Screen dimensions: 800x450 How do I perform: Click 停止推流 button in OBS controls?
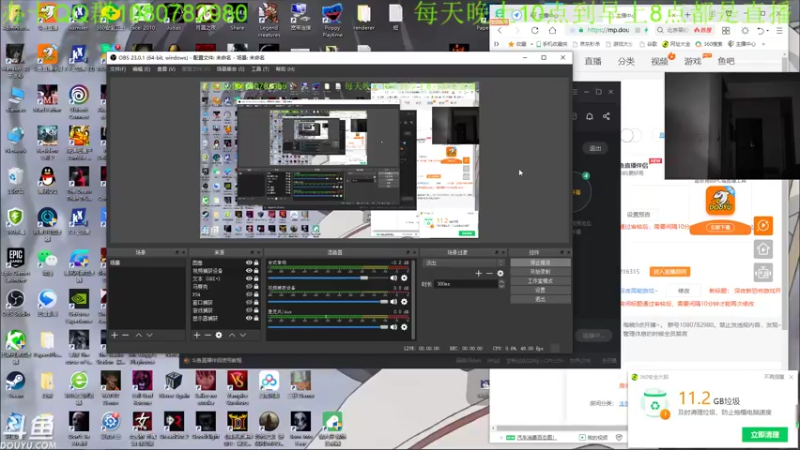pos(540,263)
